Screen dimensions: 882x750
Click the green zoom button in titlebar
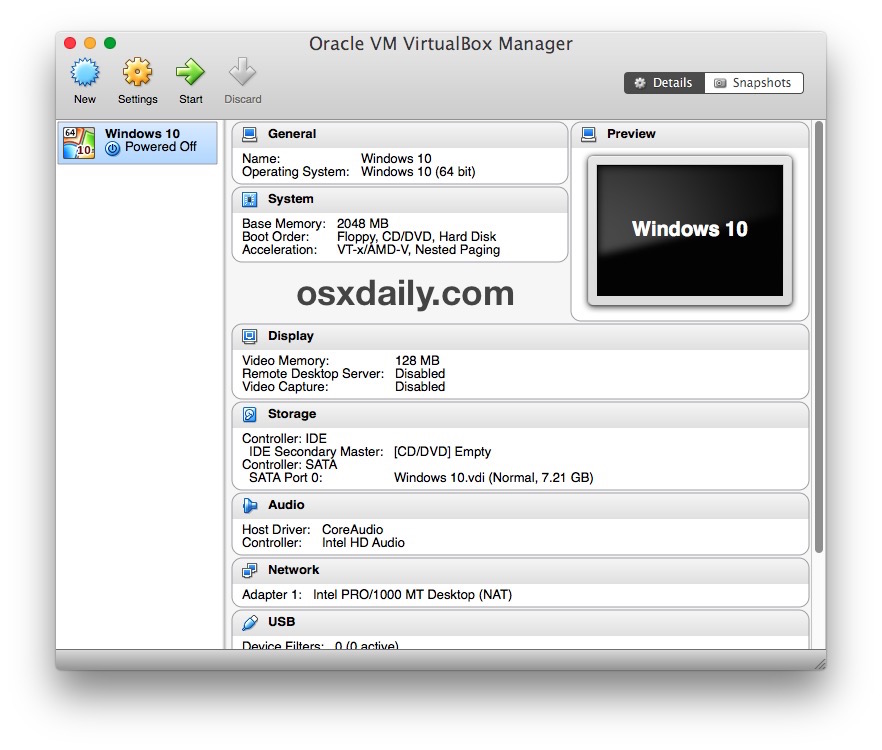[x=109, y=44]
